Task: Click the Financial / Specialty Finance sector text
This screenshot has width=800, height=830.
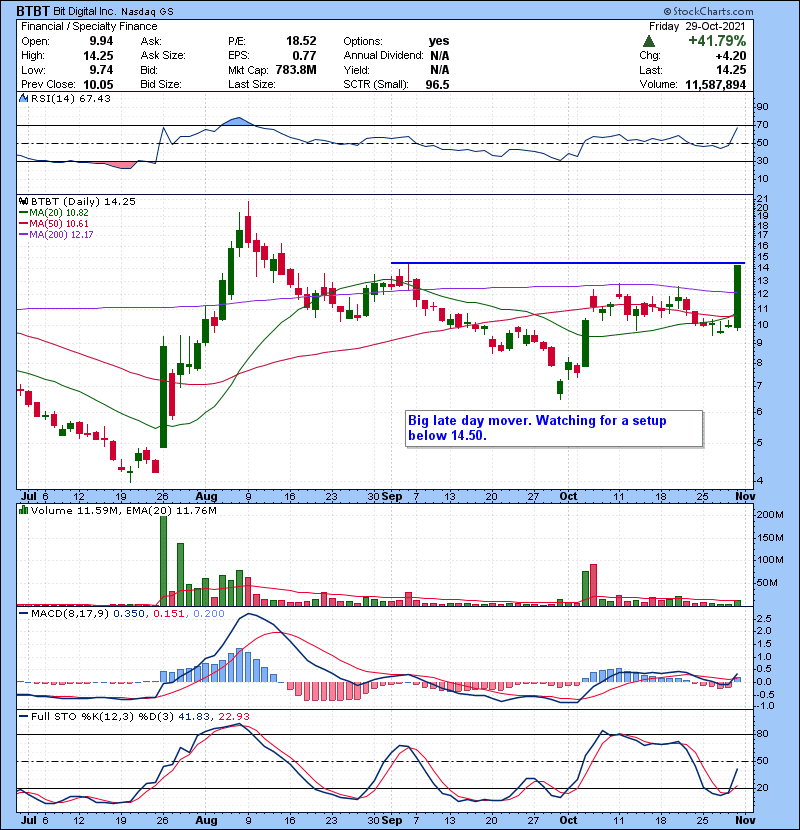Action: pos(89,26)
